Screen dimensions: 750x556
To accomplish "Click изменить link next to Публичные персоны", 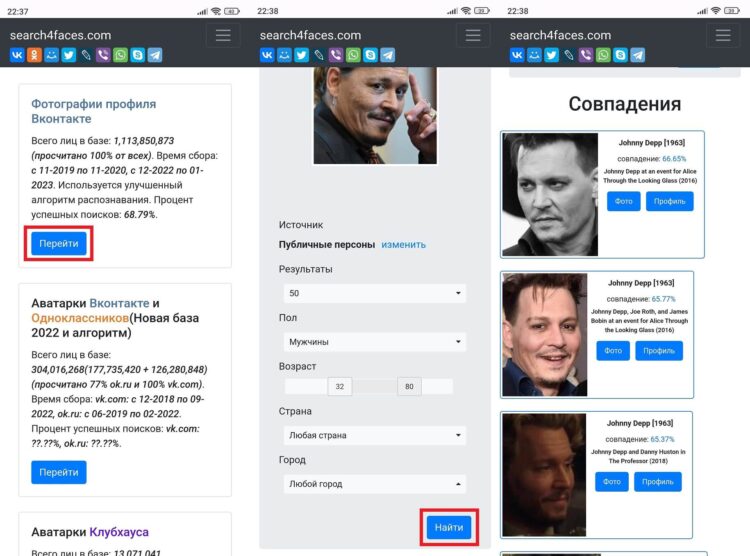I will coord(403,245).
